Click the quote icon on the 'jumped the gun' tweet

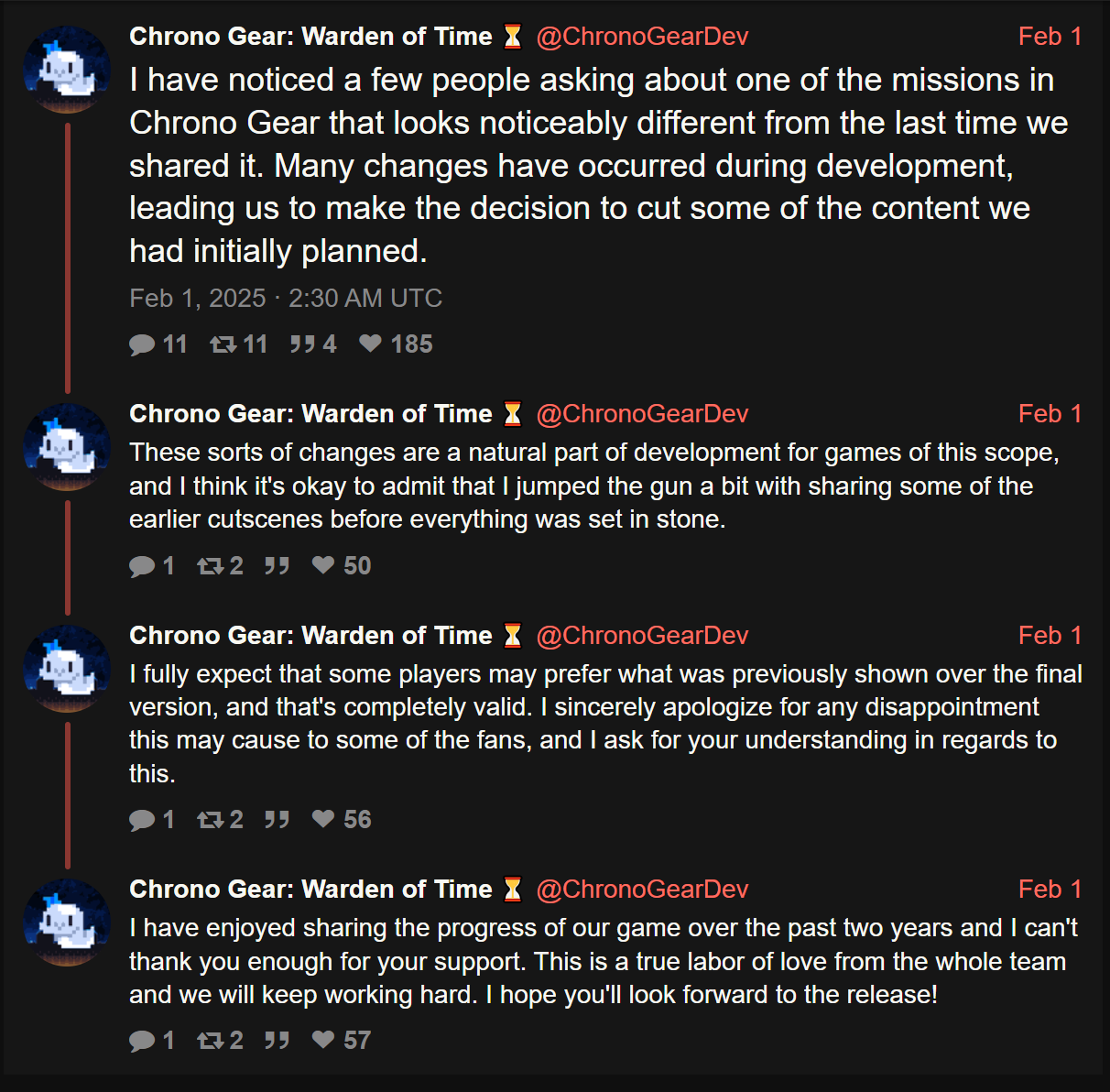pos(277,566)
